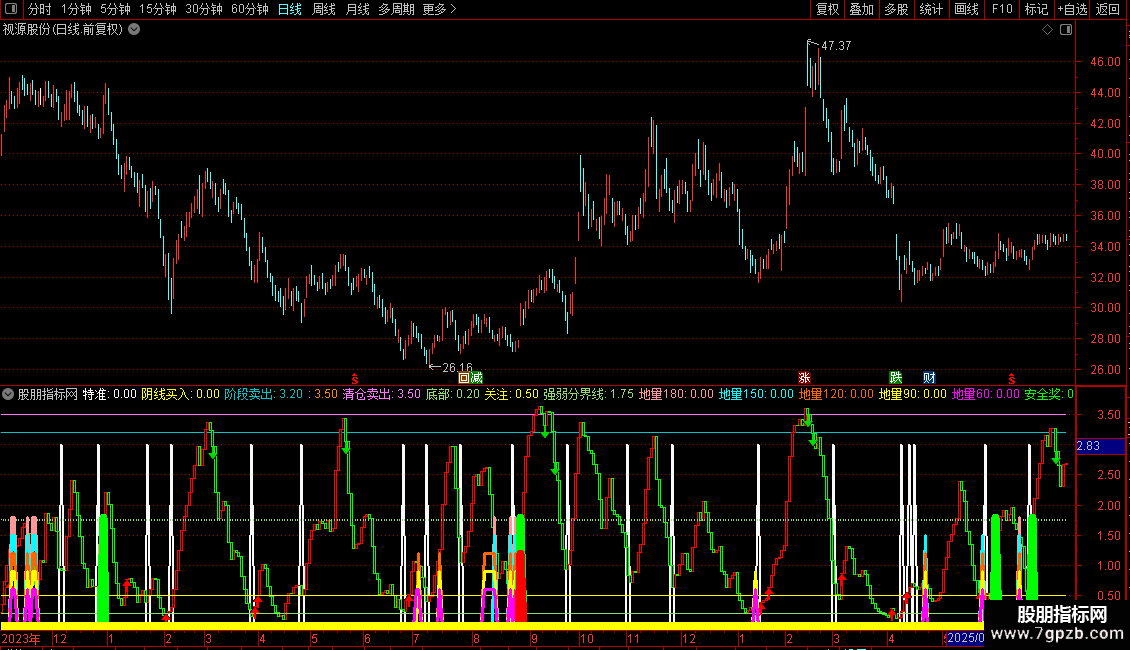Viewport: 1130px width, 650px height.
Task: Open the 画线 drawing tools
Action: [966, 9]
